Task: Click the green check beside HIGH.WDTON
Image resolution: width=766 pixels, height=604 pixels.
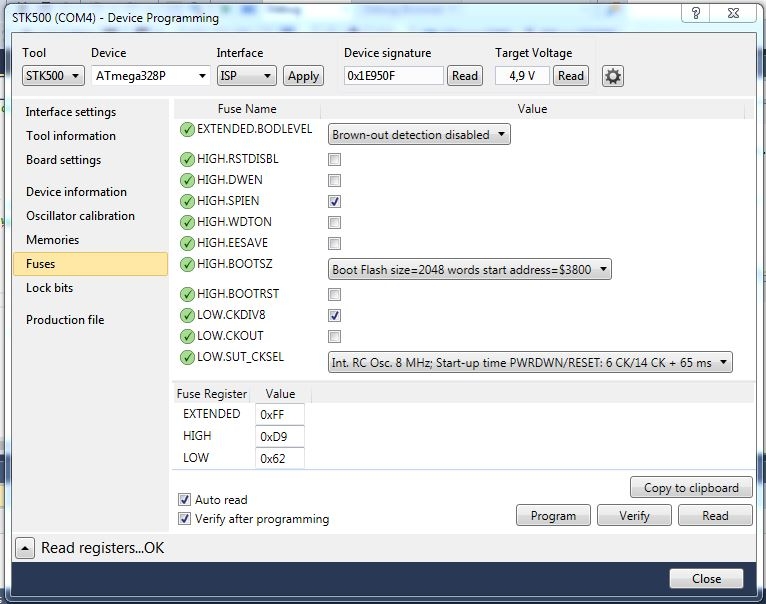Action: (187, 222)
